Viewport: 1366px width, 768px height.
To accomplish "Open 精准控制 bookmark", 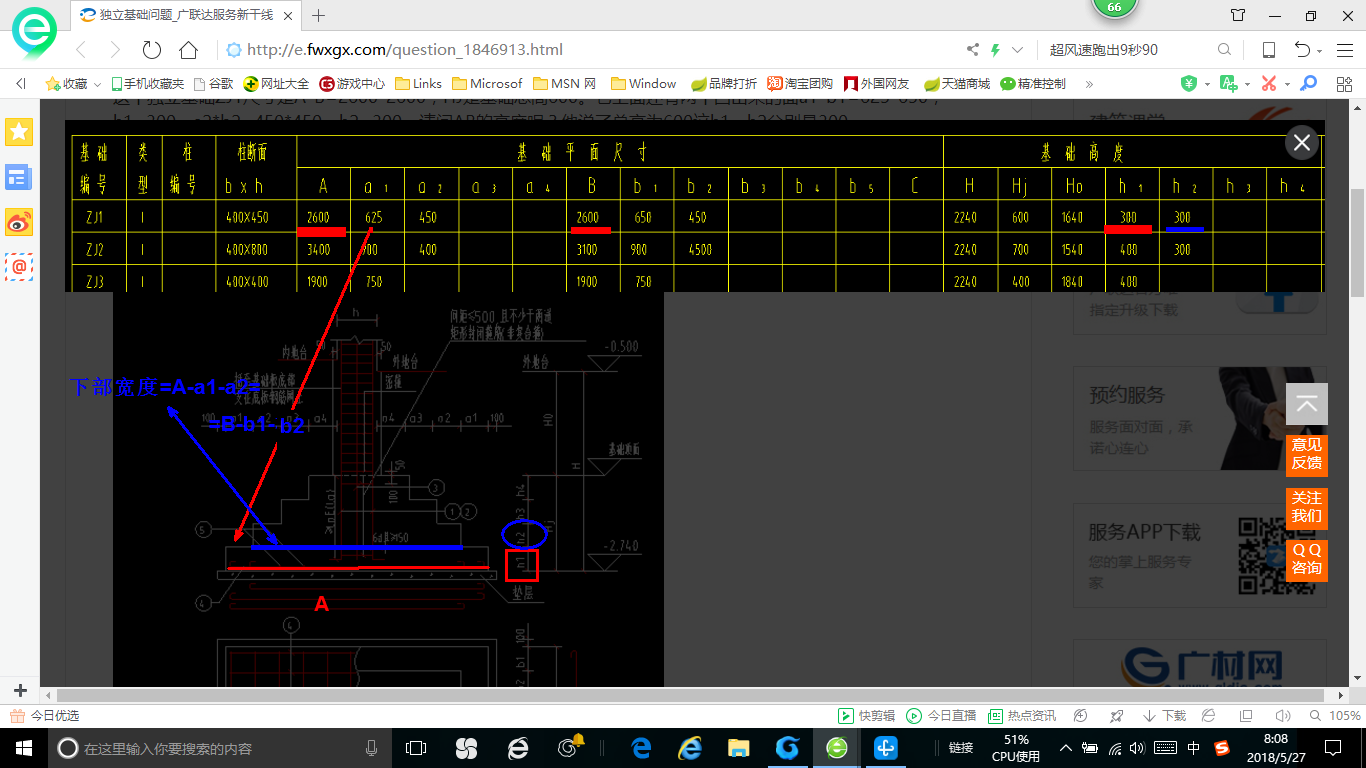I will (1033, 84).
